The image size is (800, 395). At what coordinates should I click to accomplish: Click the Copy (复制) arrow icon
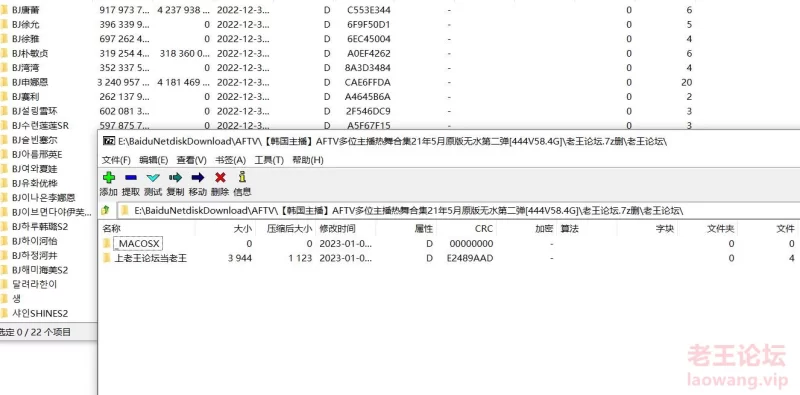tap(176, 178)
